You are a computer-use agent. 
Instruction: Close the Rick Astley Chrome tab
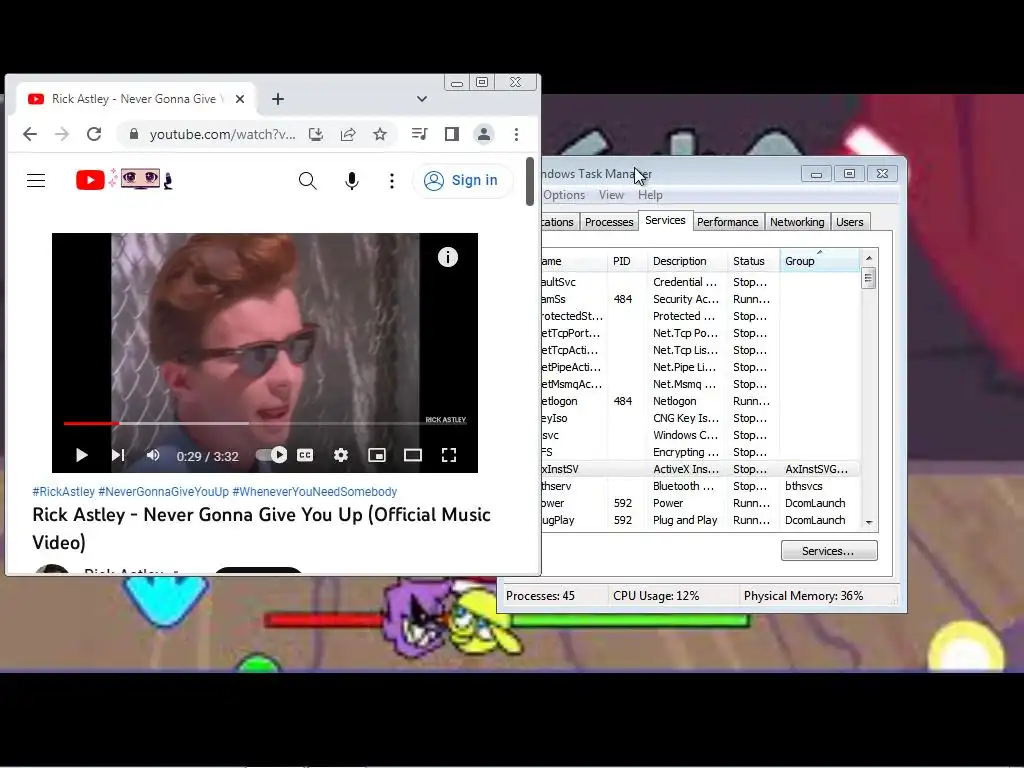(x=240, y=99)
